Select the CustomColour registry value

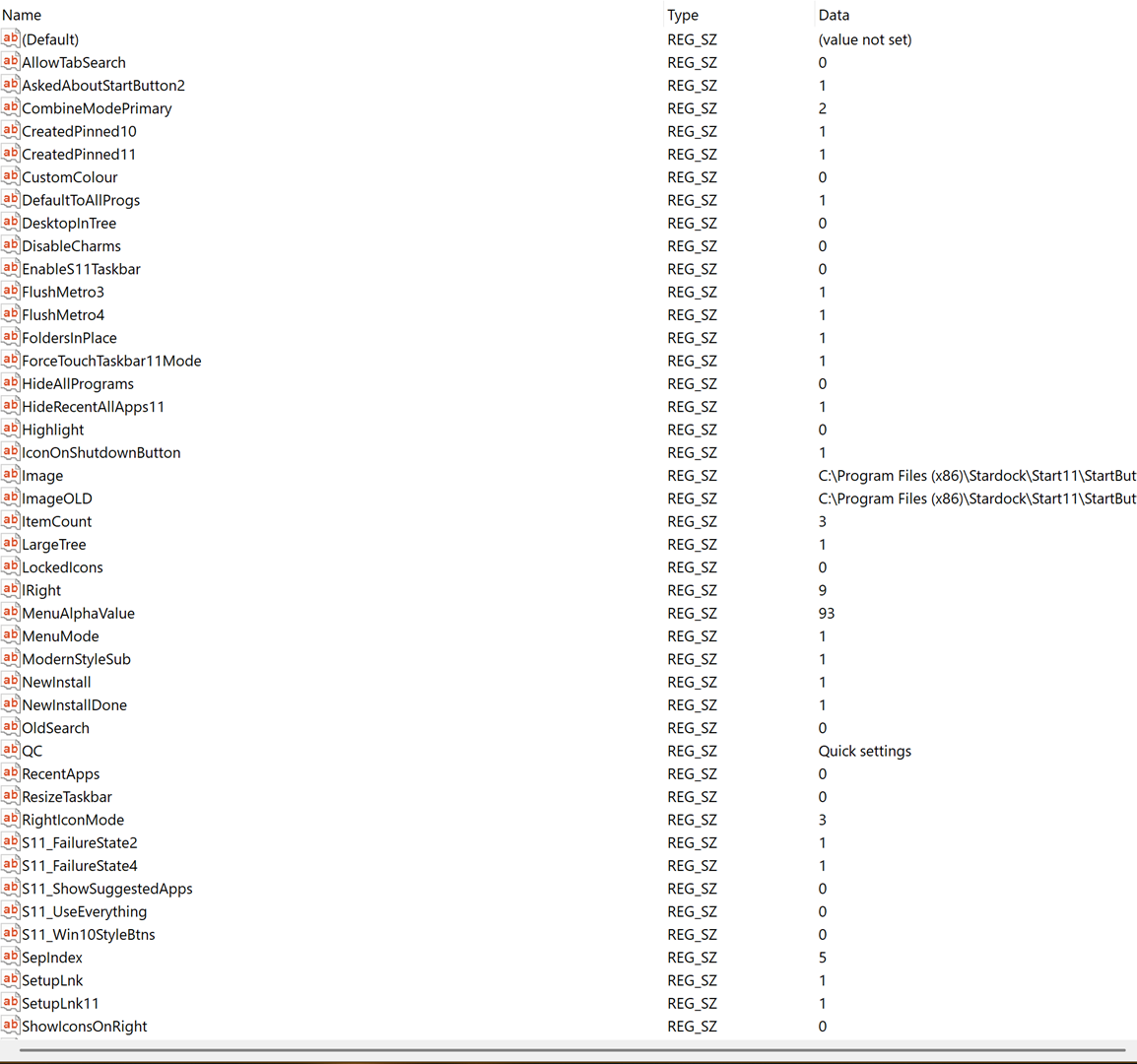click(x=70, y=177)
